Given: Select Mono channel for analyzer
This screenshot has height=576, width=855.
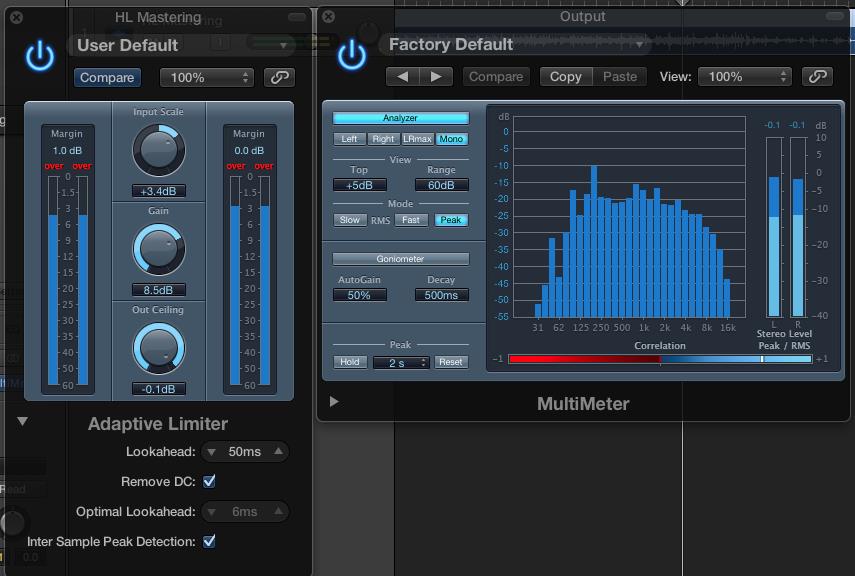Looking at the screenshot, I should click(x=451, y=139).
